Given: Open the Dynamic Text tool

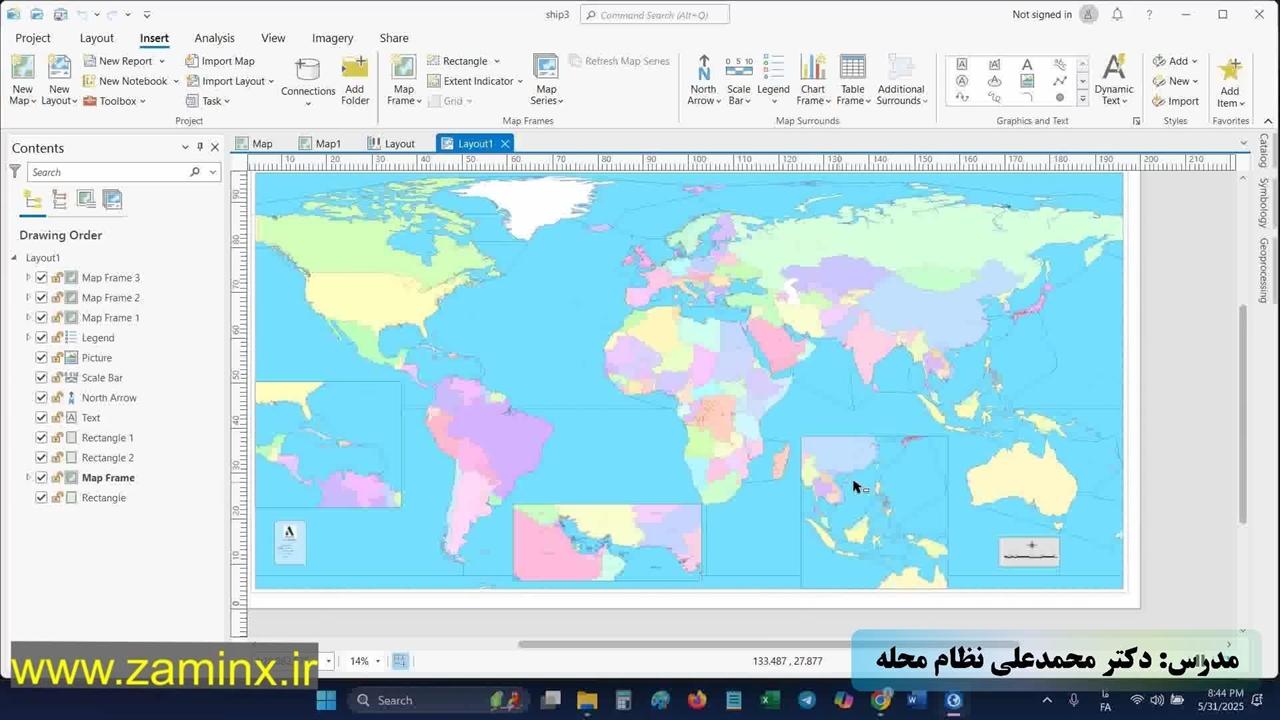Looking at the screenshot, I should coord(1113,70).
